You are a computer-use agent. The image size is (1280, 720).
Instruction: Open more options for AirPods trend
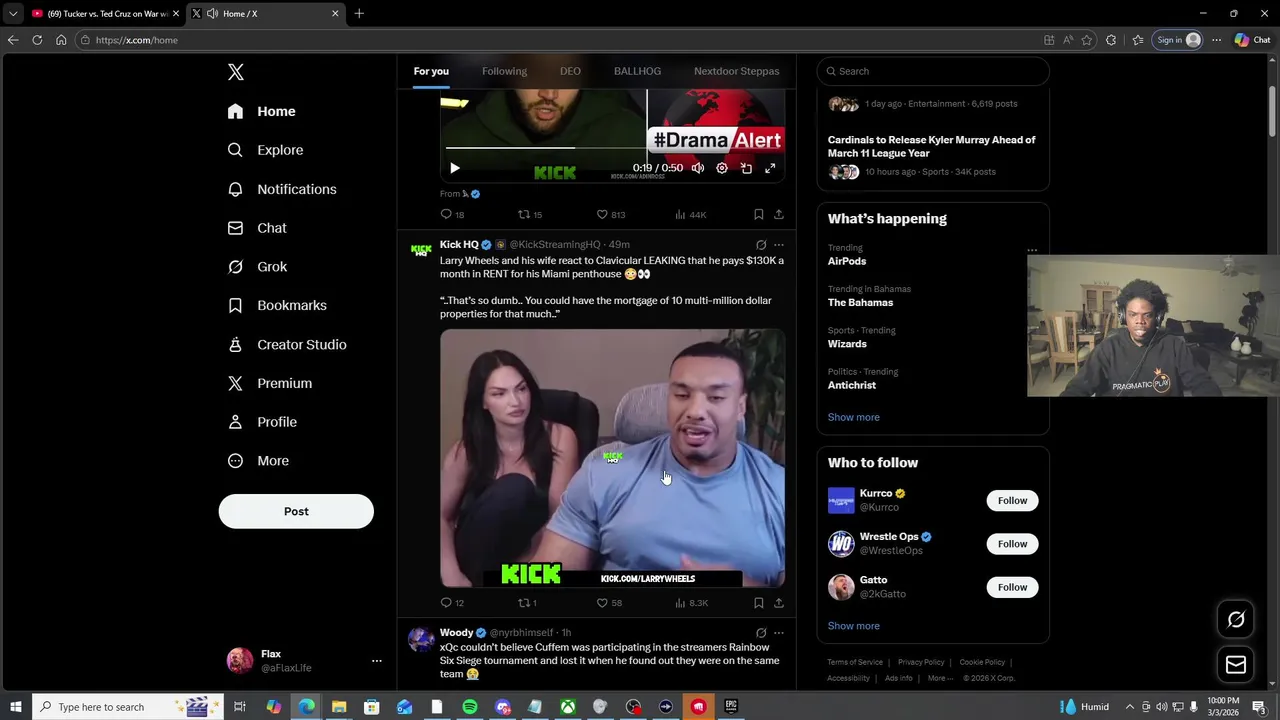click(x=1032, y=250)
